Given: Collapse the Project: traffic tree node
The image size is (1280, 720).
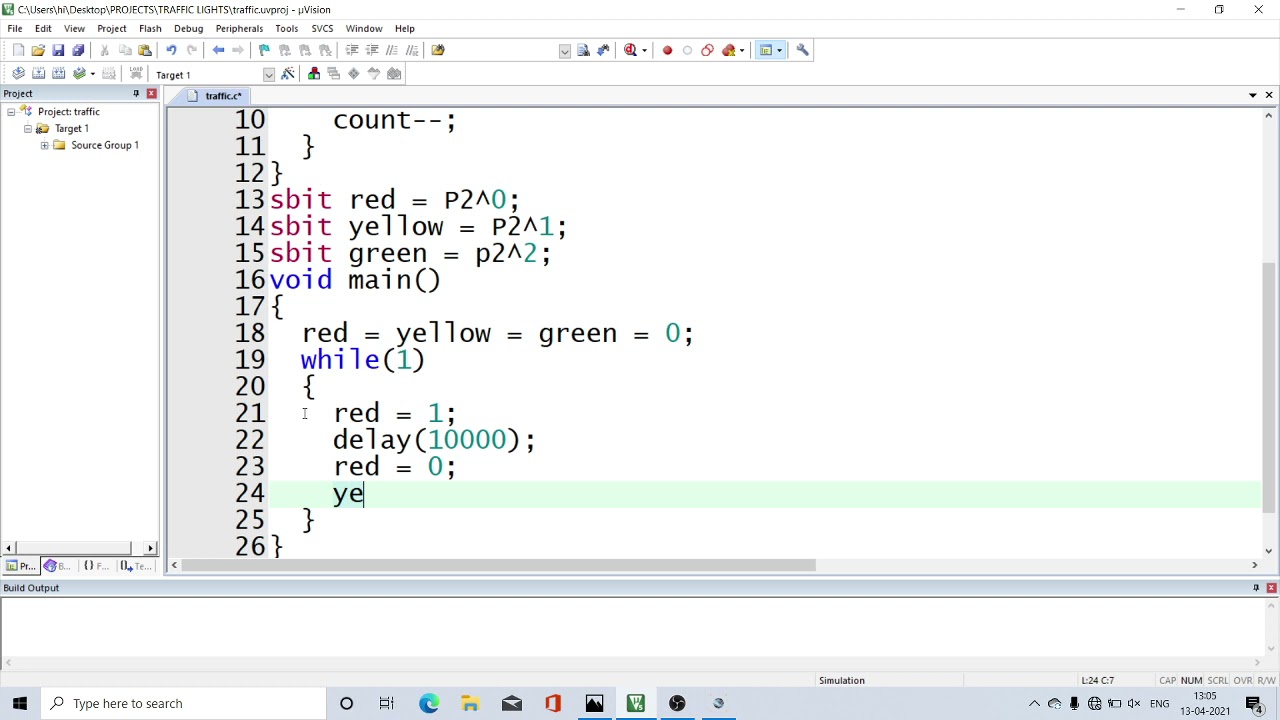Looking at the screenshot, I should (x=11, y=112).
